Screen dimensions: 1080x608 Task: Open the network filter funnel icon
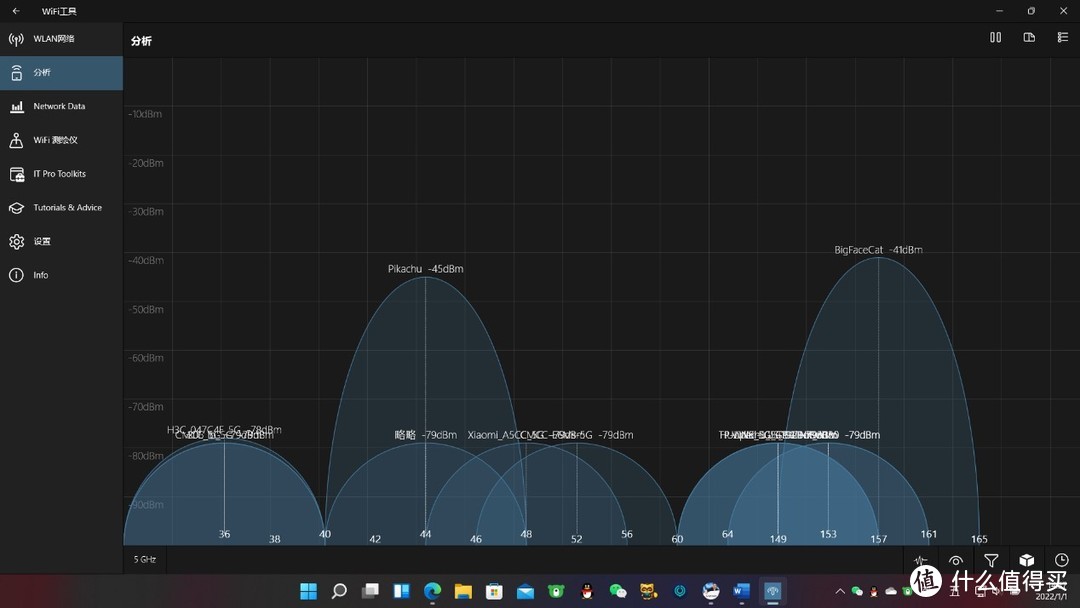pos(991,561)
